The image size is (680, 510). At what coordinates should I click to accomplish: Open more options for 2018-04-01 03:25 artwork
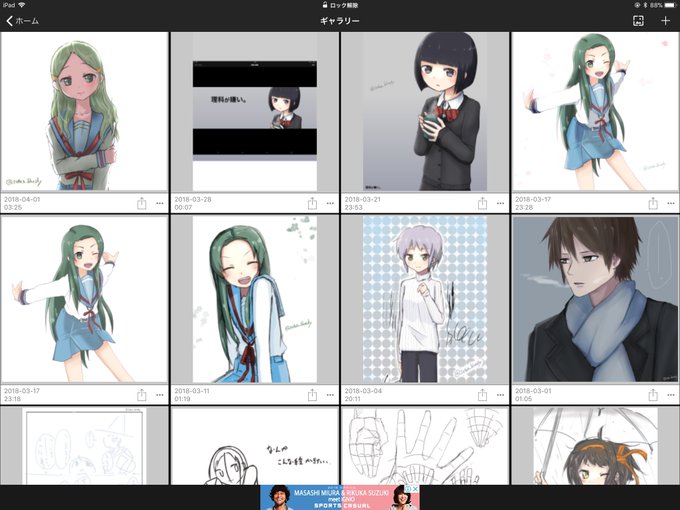tap(160, 203)
